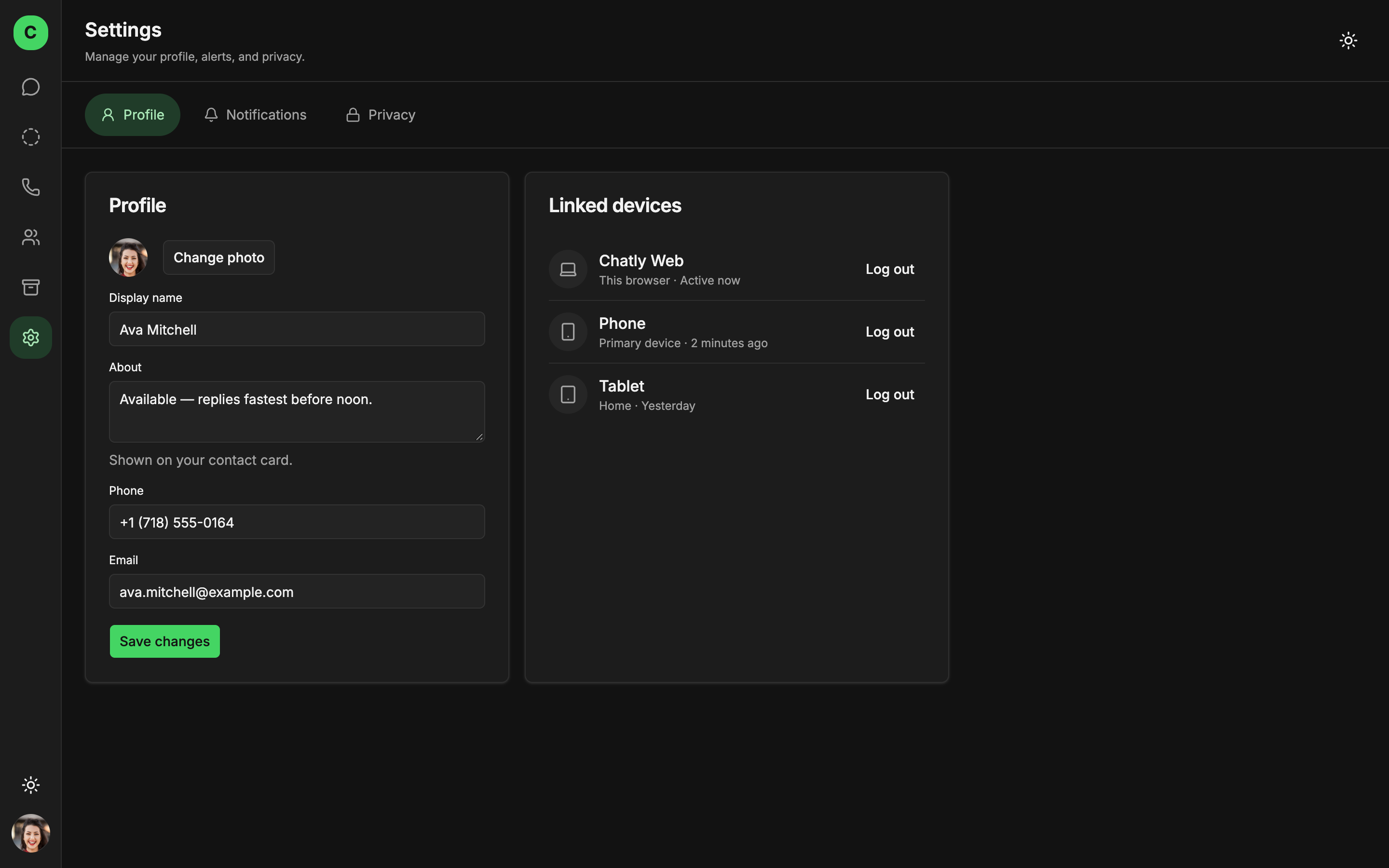Open the Contacts people icon

pos(30,237)
